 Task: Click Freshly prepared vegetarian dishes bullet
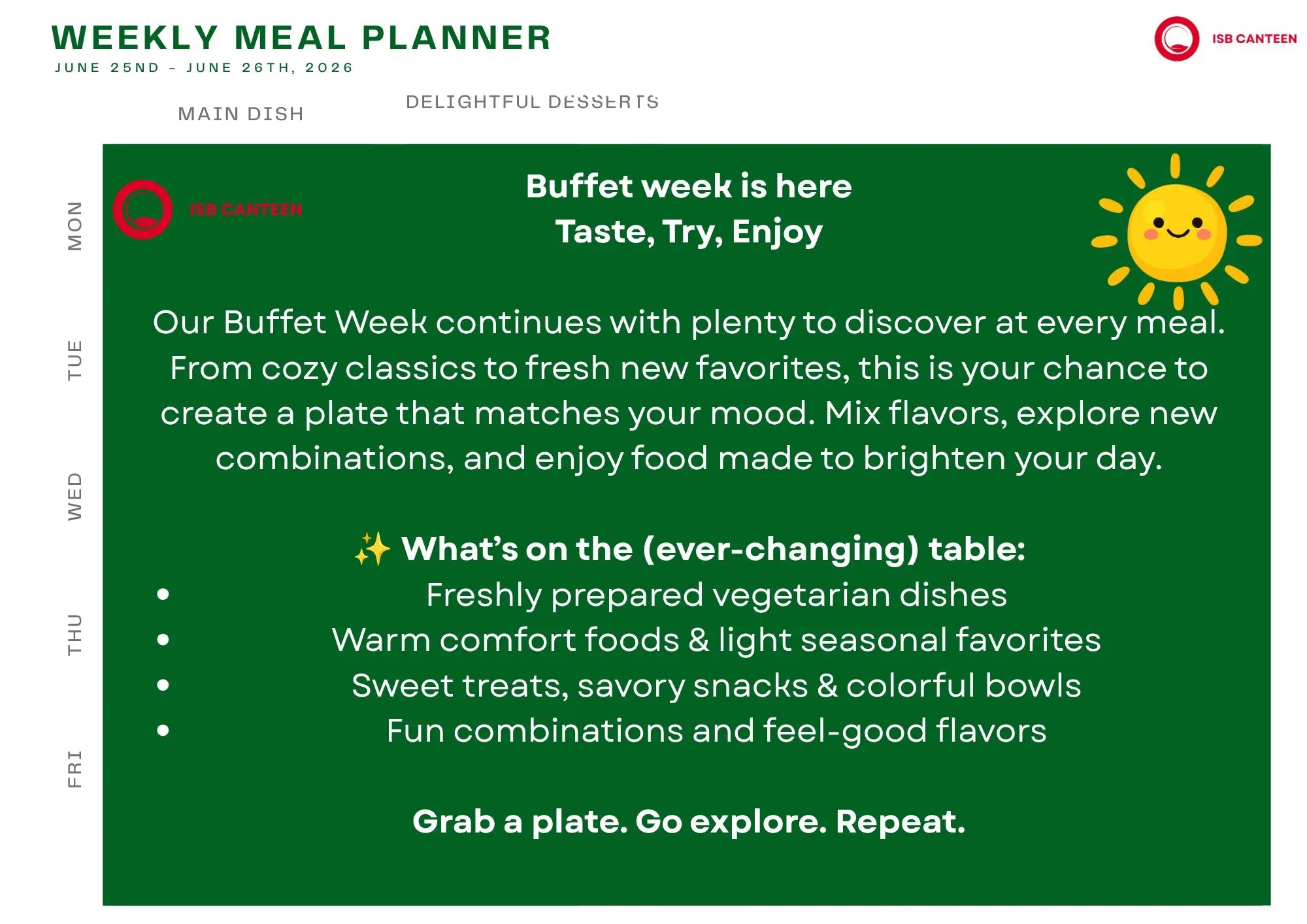click(x=716, y=595)
